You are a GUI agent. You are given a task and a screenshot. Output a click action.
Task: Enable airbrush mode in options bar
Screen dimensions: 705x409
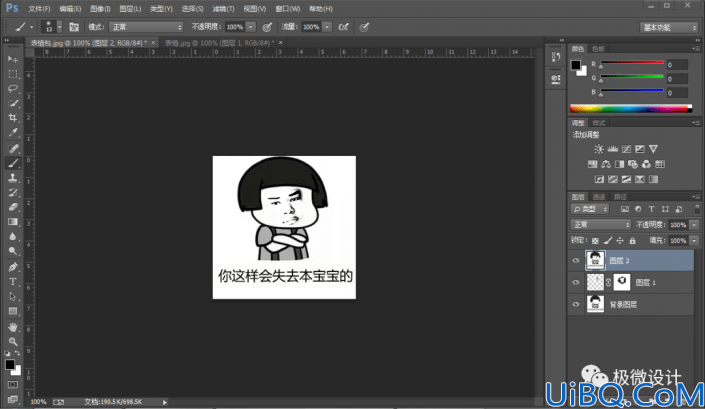344,27
